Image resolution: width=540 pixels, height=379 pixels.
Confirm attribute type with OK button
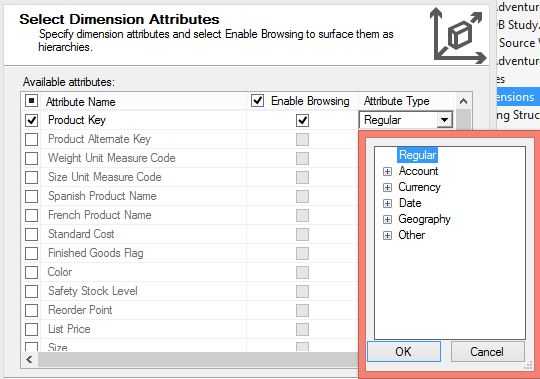404,352
